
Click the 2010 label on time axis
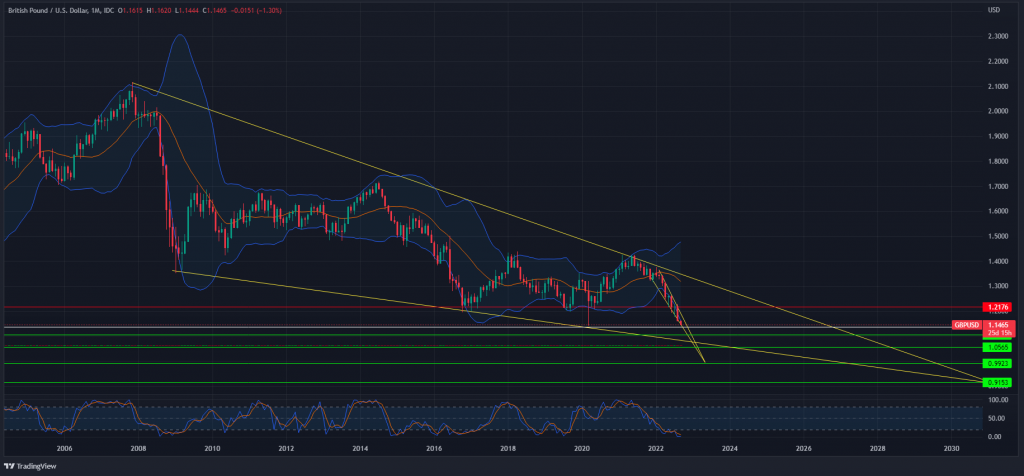212,449
